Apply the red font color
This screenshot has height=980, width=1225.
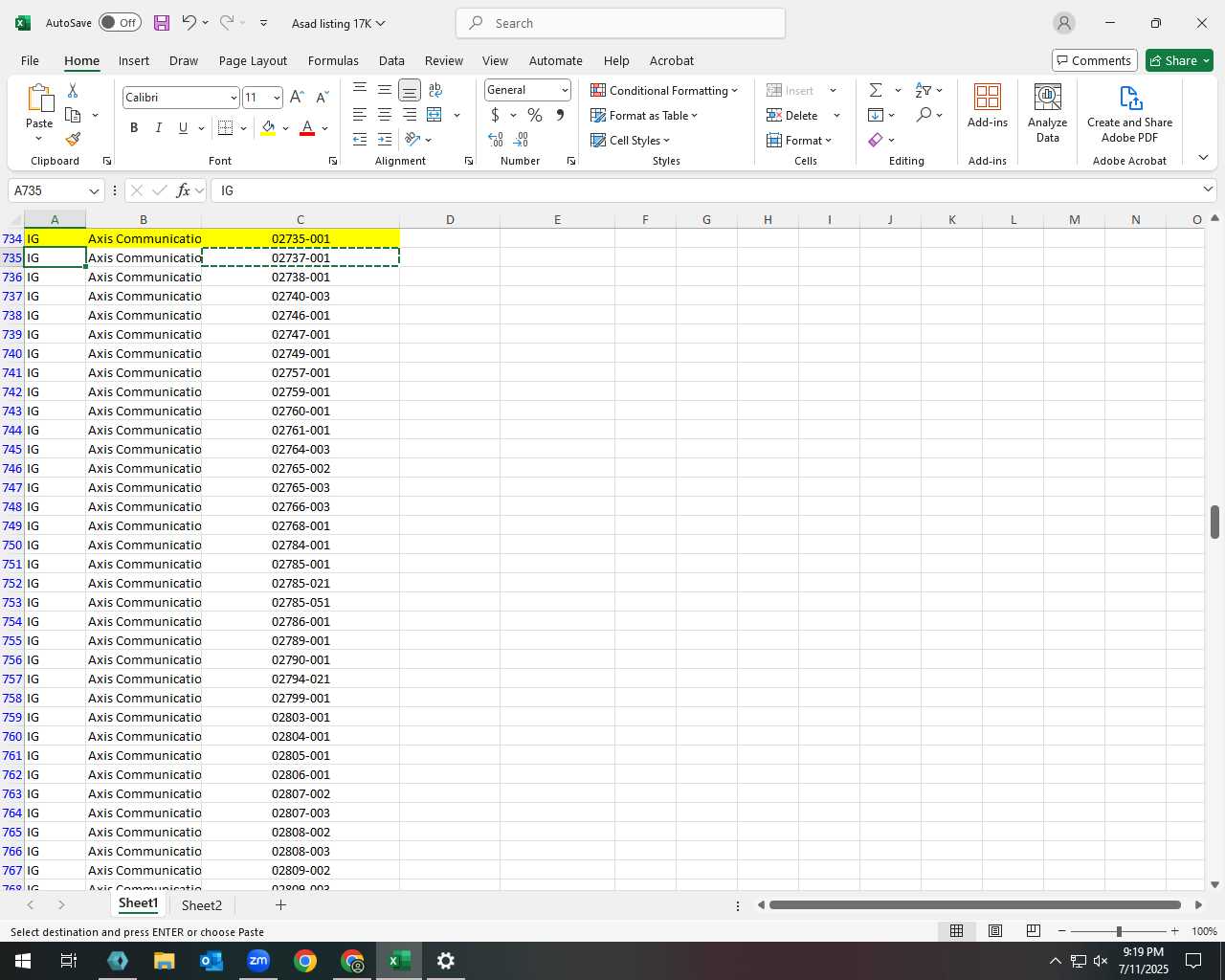[307, 127]
